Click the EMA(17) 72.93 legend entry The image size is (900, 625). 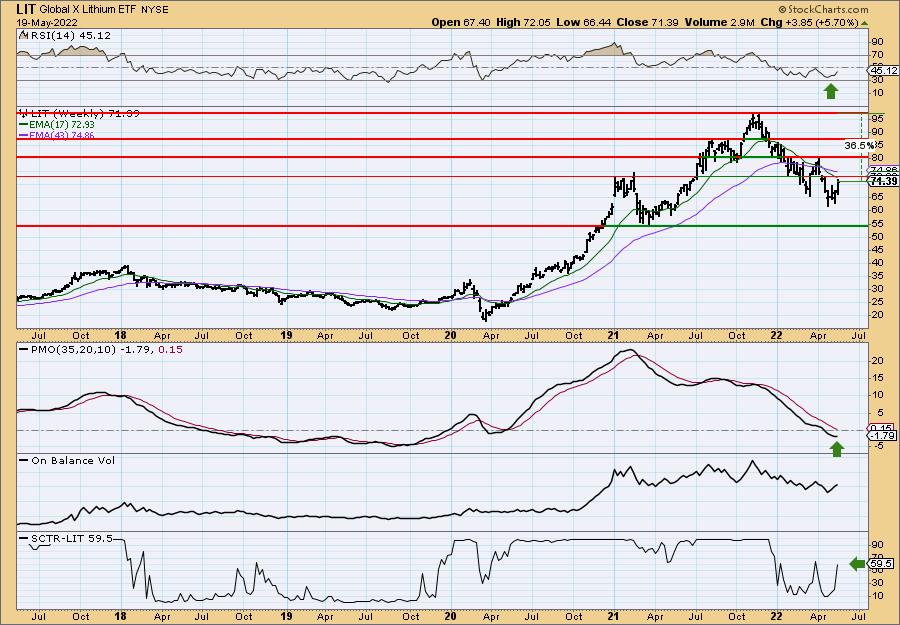click(x=62, y=125)
